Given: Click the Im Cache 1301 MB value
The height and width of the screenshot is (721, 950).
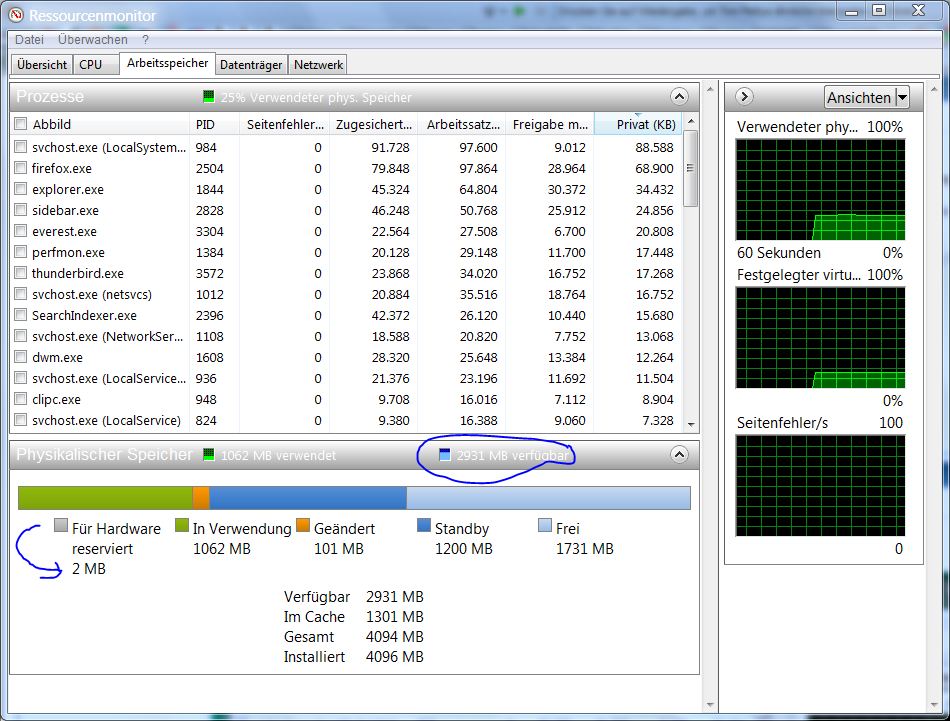Looking at the screenshot, I should tap(394, 617).
